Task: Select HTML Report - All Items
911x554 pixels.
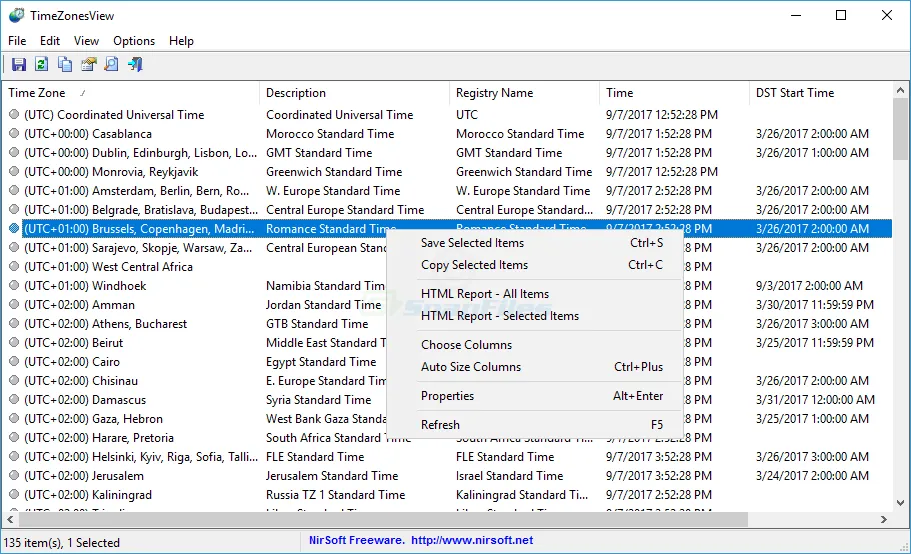Action: [535, 294]
